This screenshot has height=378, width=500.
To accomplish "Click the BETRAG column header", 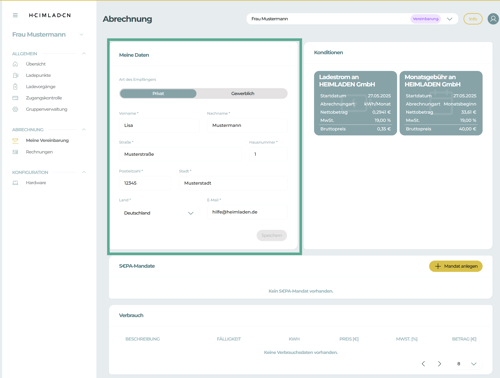I will coord(464,339).
